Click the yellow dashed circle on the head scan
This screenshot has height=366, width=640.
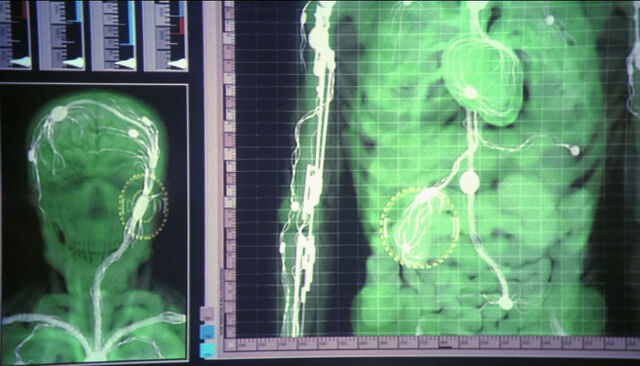[143, 207]
